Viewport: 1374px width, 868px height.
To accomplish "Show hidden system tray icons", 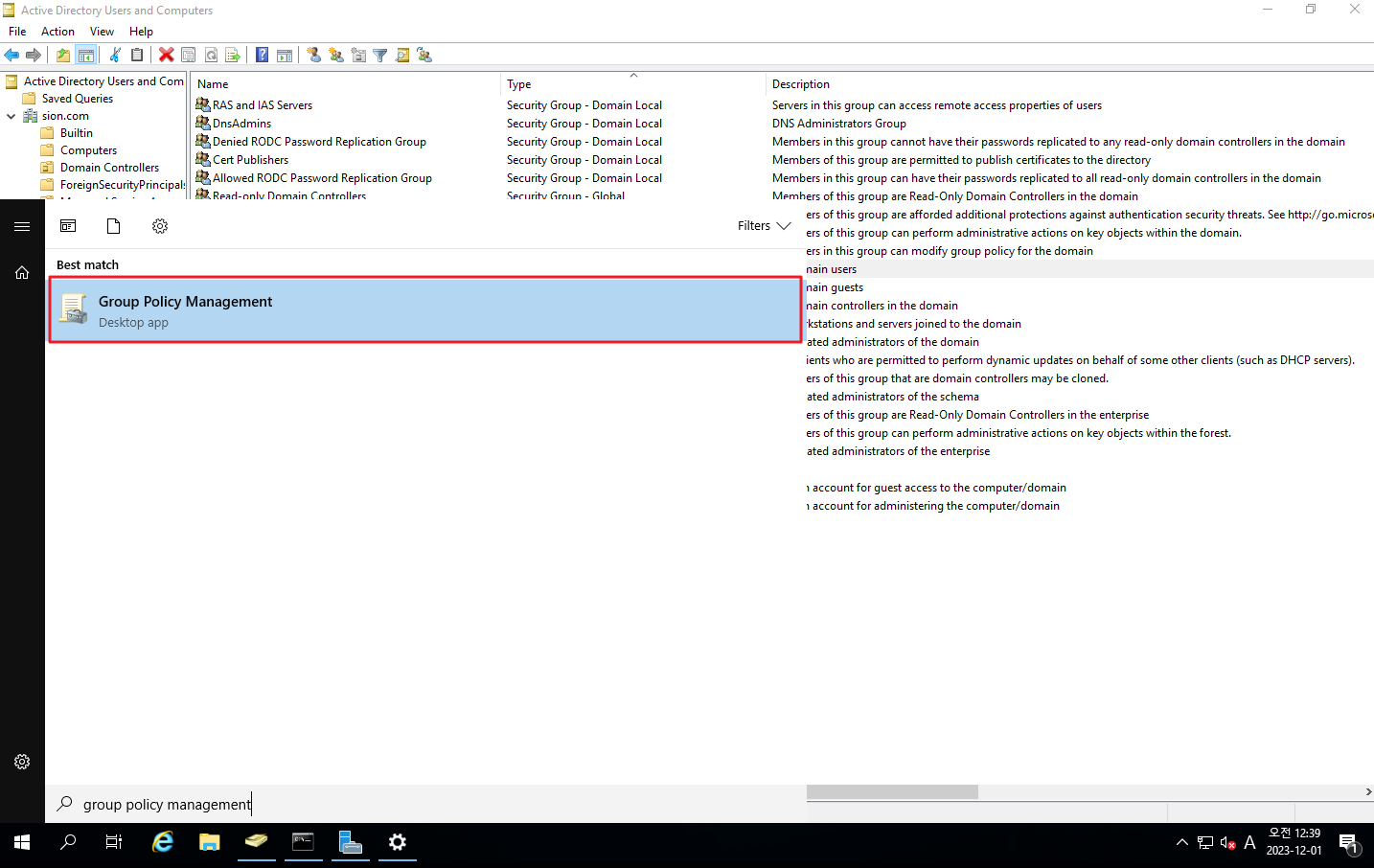I will [1181, 843].
